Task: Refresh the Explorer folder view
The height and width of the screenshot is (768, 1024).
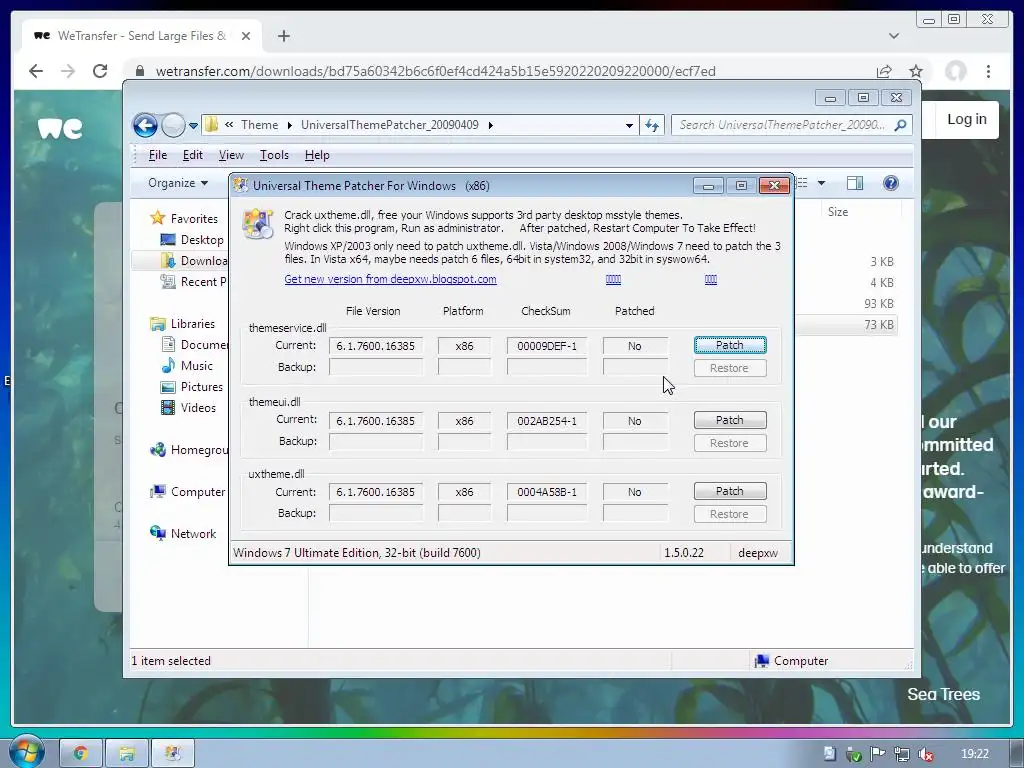Action: coord(652,125)
